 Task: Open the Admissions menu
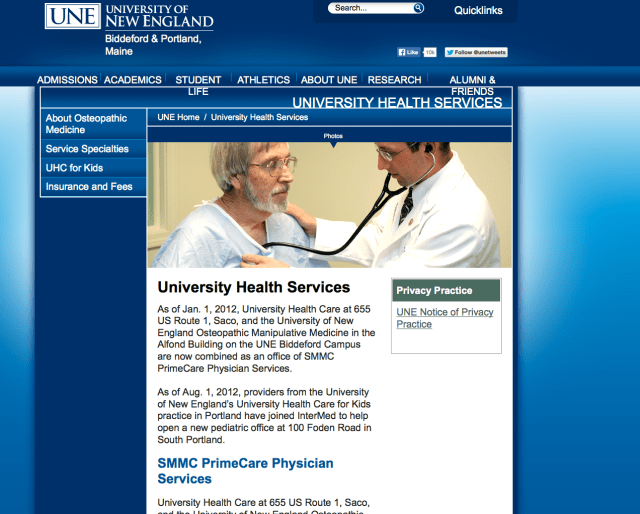tap(67, 80)
